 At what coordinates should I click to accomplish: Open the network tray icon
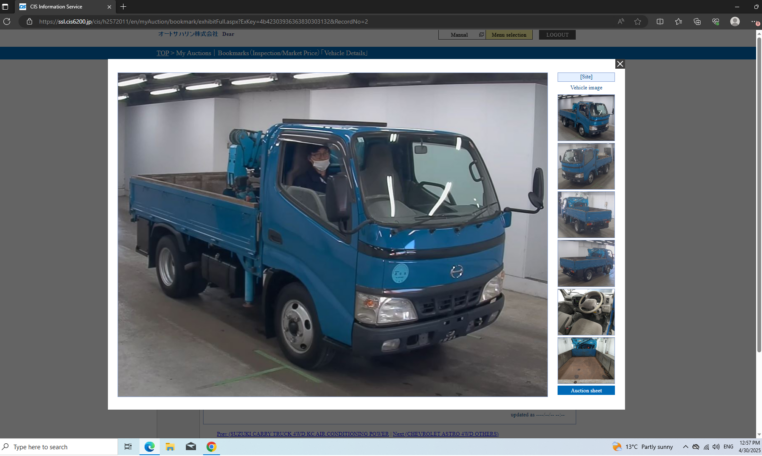pyautogui.click(x=706, y=447)
